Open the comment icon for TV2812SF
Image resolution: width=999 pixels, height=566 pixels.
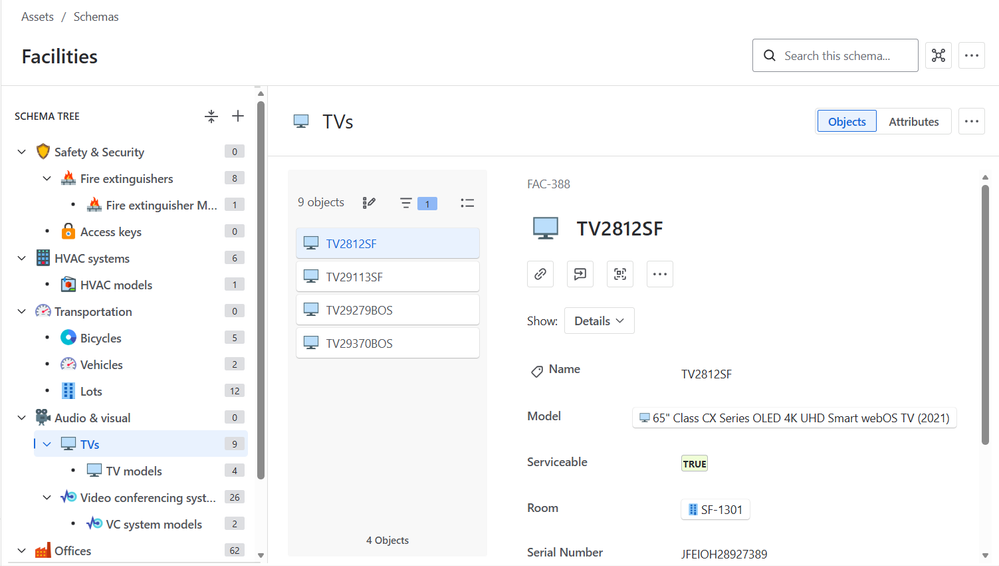pos(580,274)
